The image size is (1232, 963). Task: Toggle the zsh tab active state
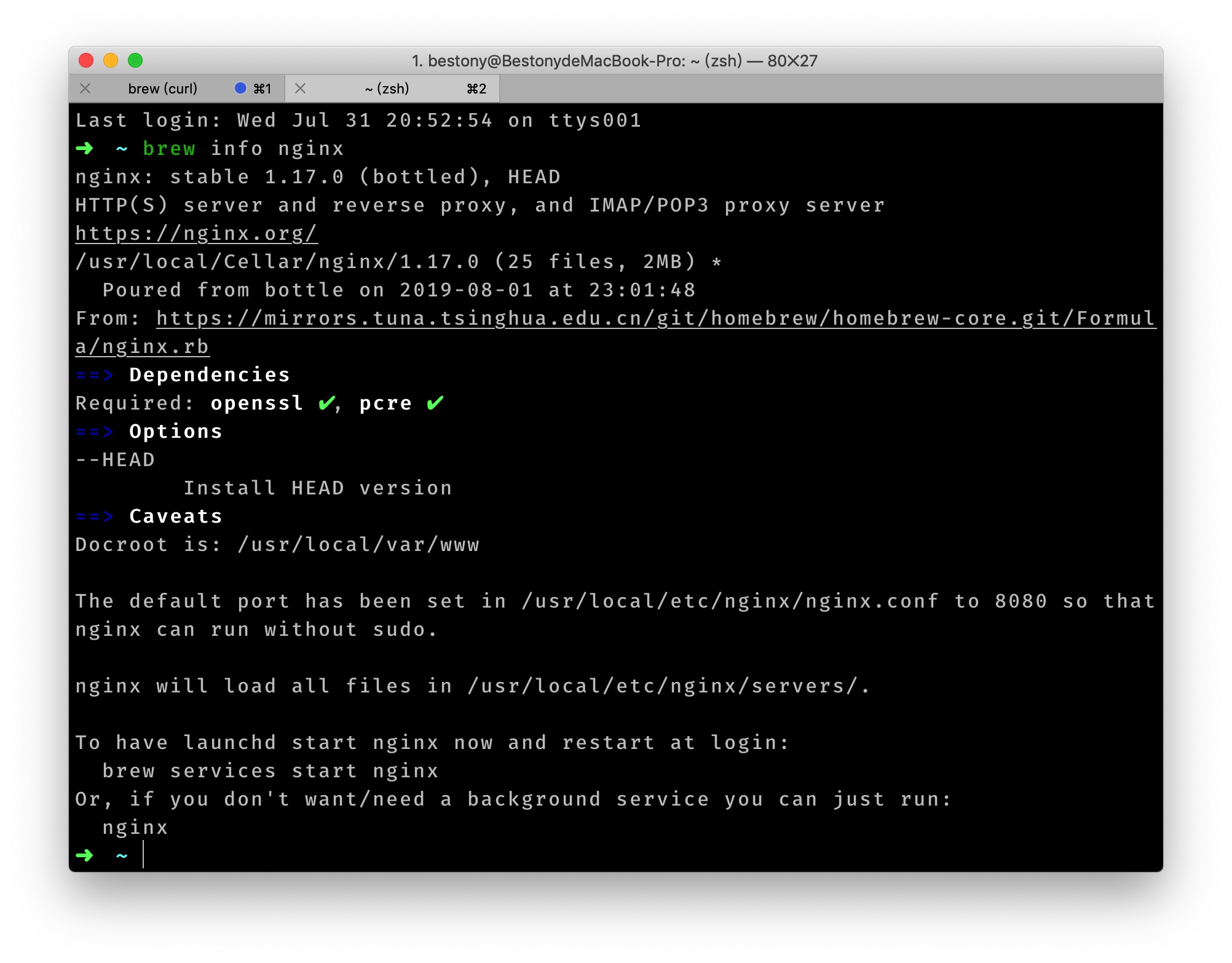[x=385, y=89]
